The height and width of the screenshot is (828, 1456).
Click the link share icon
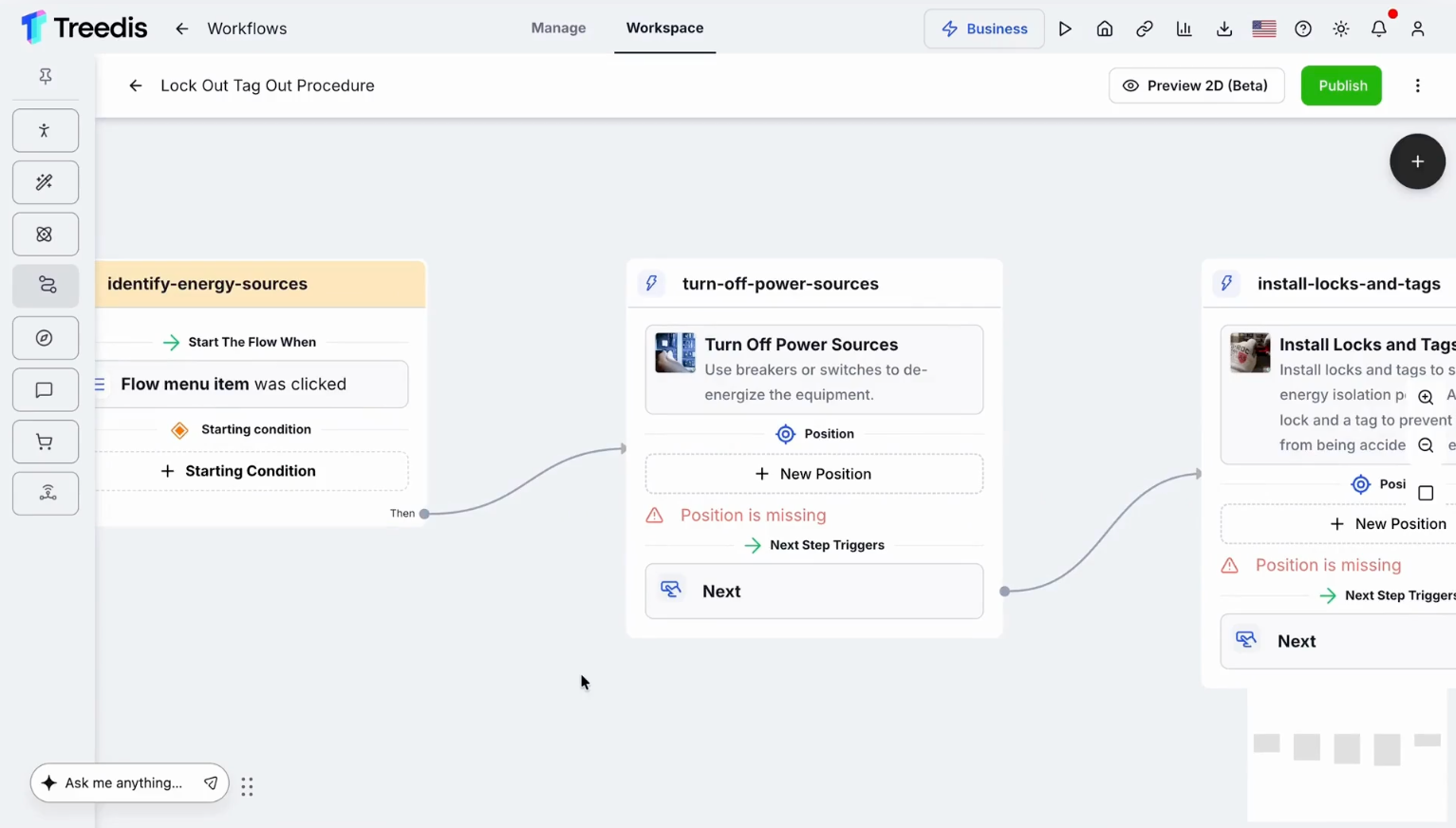[x=1145, y=28]
